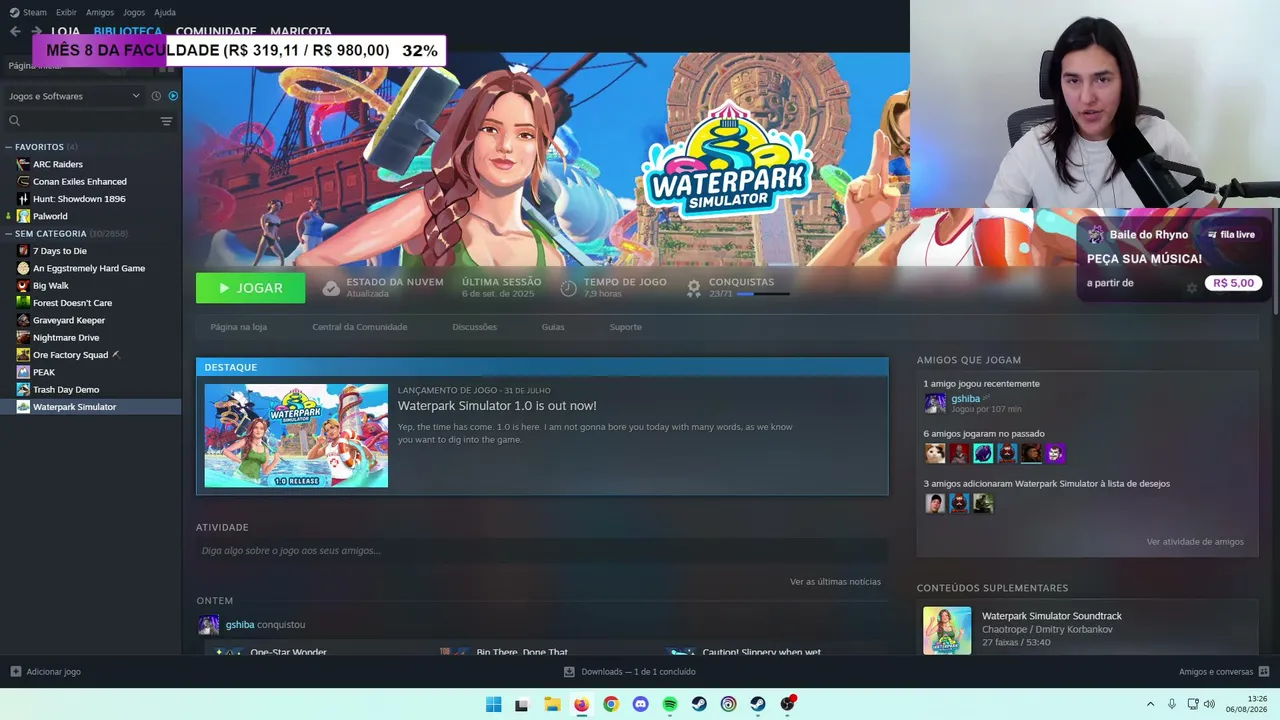This screenshot has height=720, width=1280.
Task: Open the Amigos menu
Action: point(100,12)
